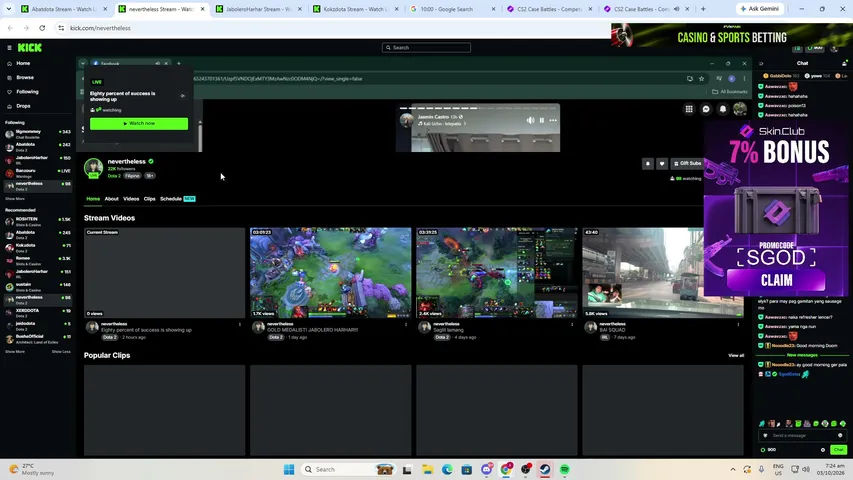Pause the Facebook story playback
This screenshot has height=480, width=853.
[542, 120]
